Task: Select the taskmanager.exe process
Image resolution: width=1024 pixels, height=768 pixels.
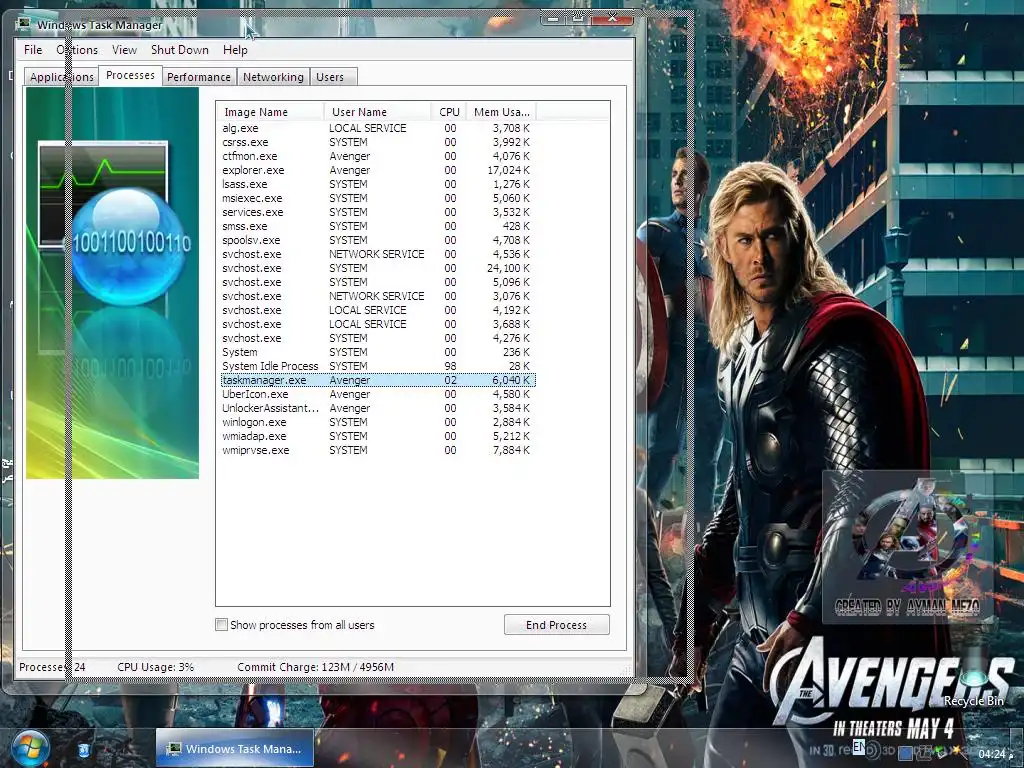Action: pos(377,380)
